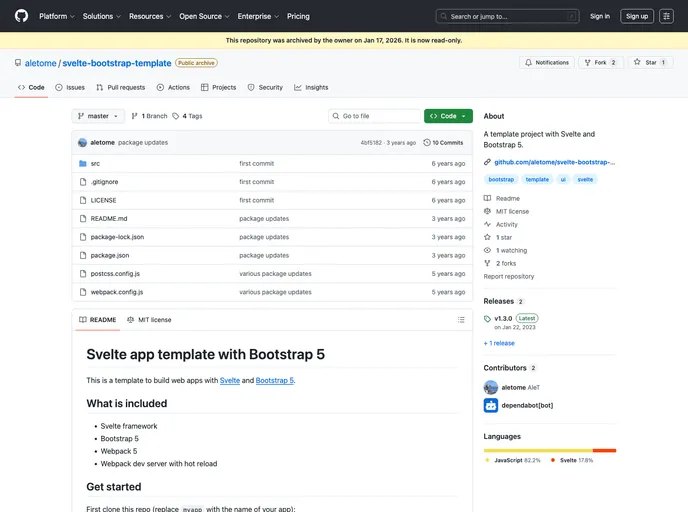This screenshot has width=688, height=512.
Task: Expand the Platform menu in header
Action: pos(56,16)
